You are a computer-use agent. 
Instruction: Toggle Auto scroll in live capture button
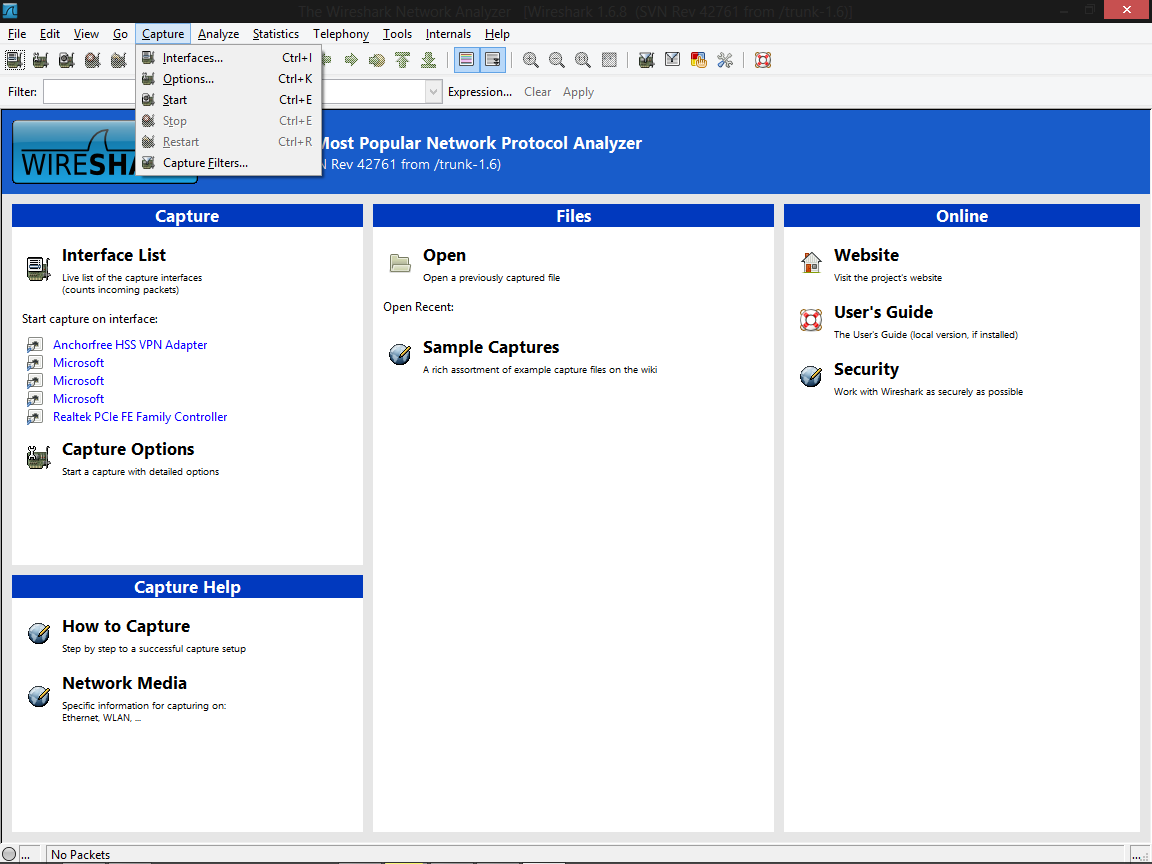(493, 60)
